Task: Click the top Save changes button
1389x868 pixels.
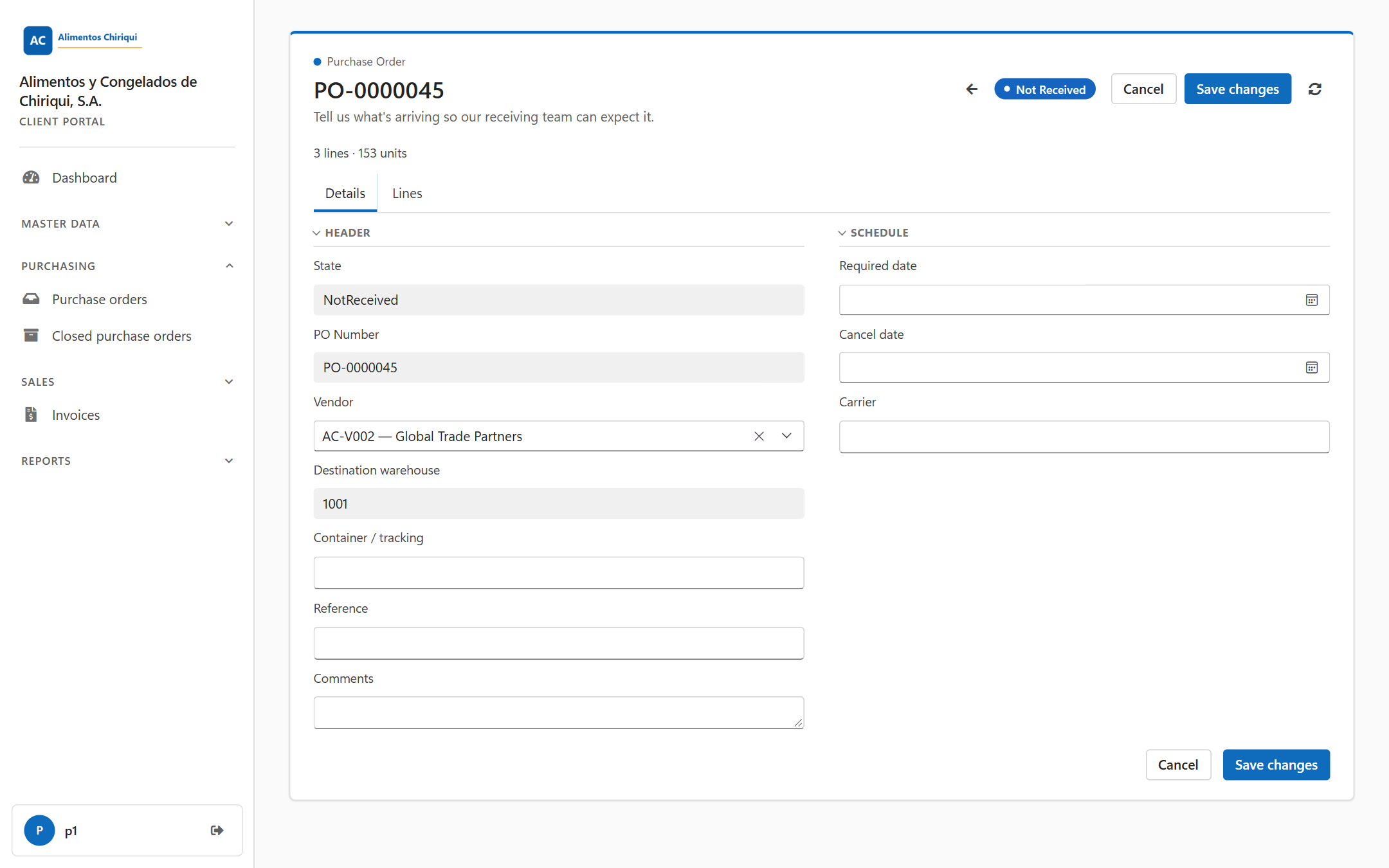Action: point(1237,89)
